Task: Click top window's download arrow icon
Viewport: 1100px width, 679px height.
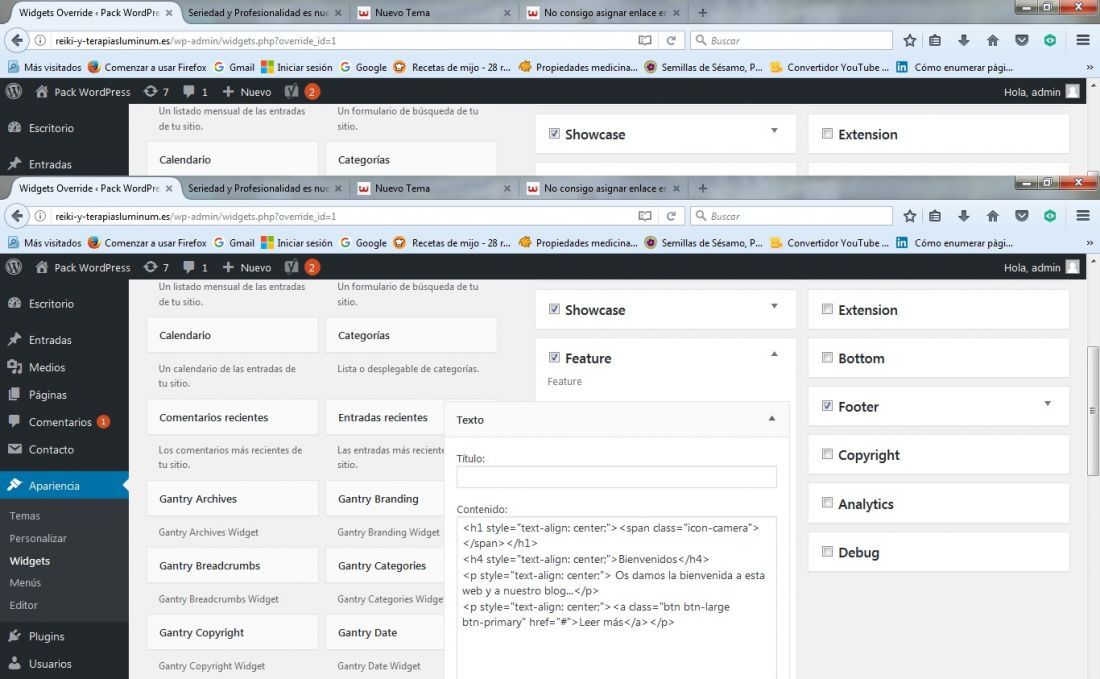Action: point(964,40)
